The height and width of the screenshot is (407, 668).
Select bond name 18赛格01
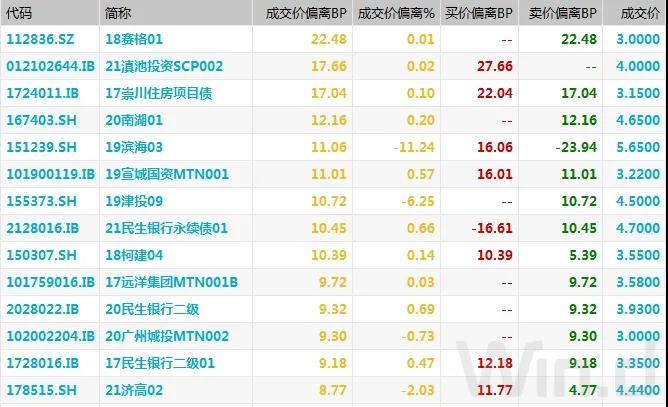tap(134, 39)
